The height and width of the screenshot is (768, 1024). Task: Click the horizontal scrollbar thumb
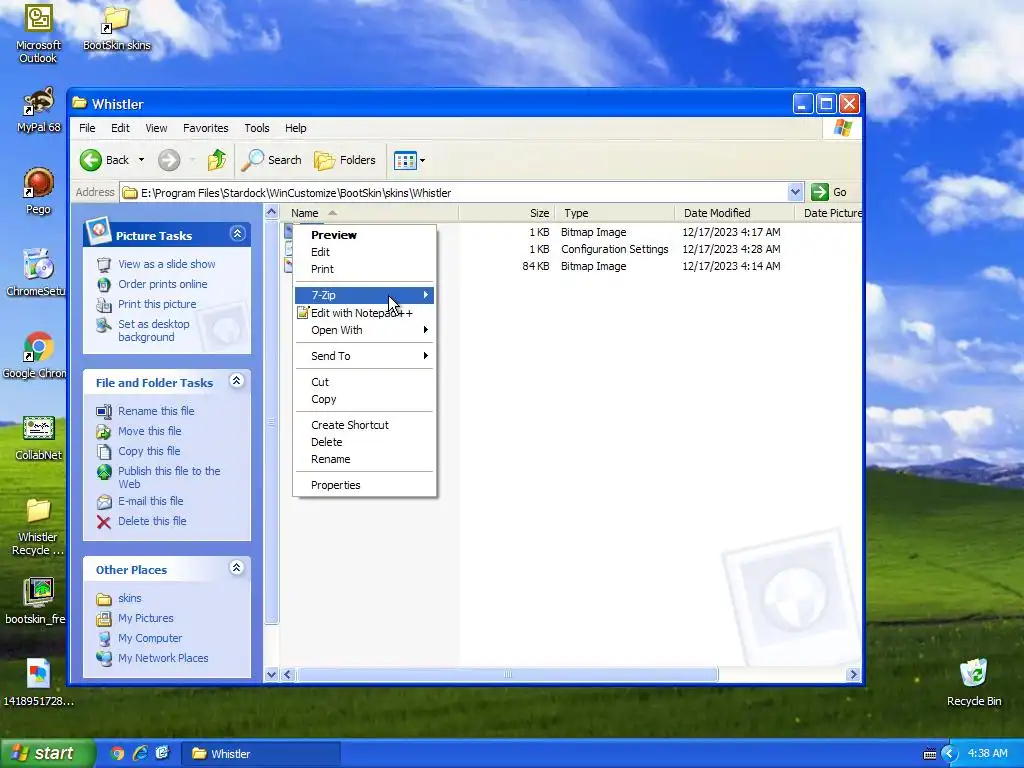(x=507, y=675)
